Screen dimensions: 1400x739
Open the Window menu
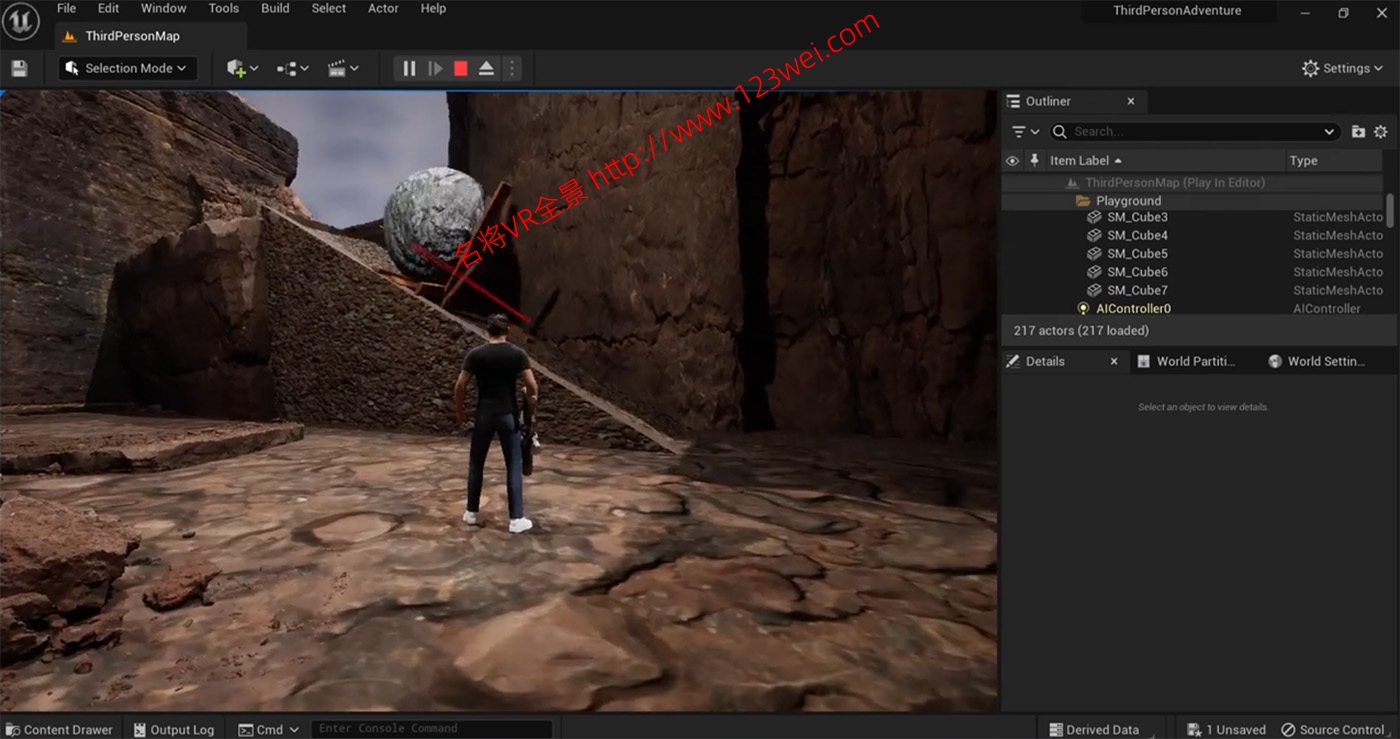[162, 8]
